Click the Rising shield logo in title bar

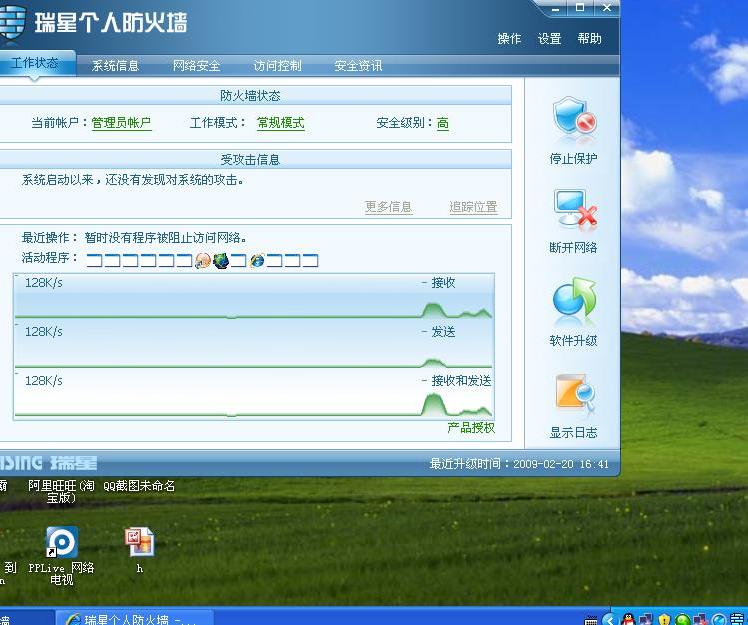pos(11,22)
